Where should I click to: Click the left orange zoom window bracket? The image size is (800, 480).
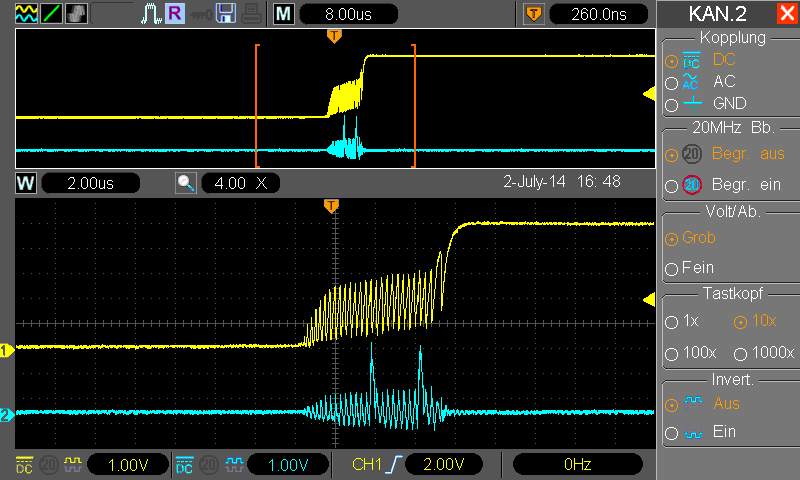[257, 106]
